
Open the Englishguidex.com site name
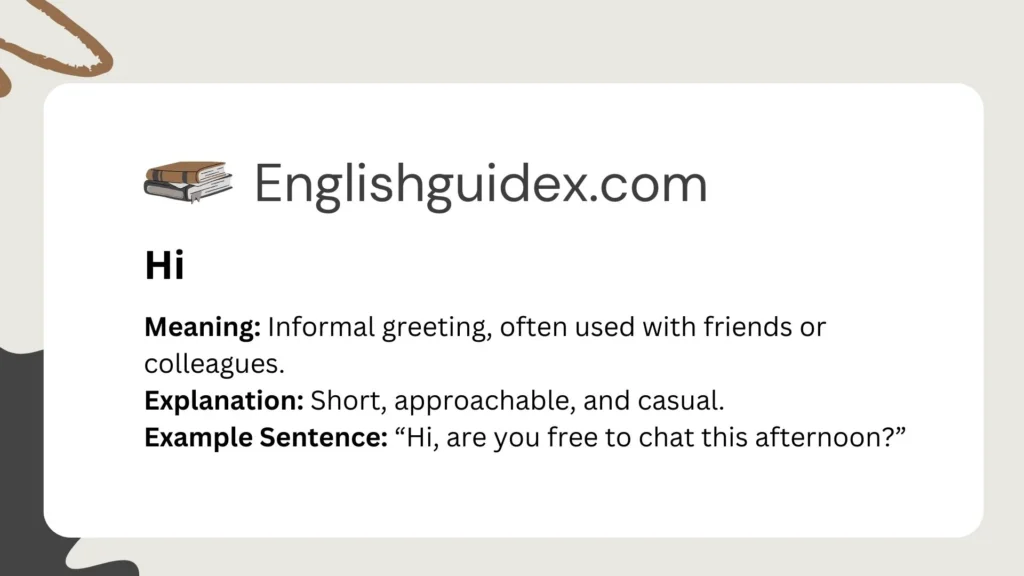click(x=480, y=184)
